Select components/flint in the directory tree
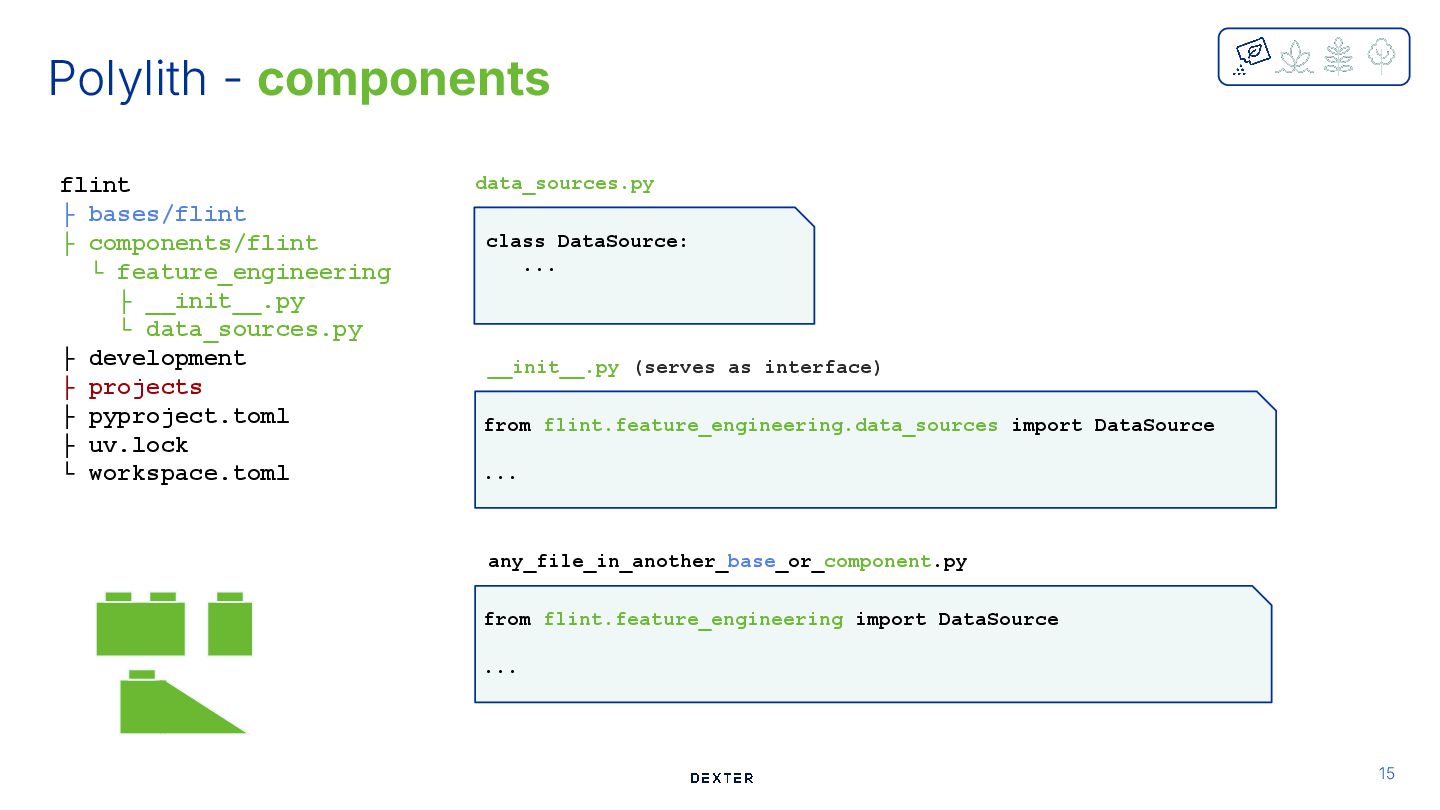 203,243
